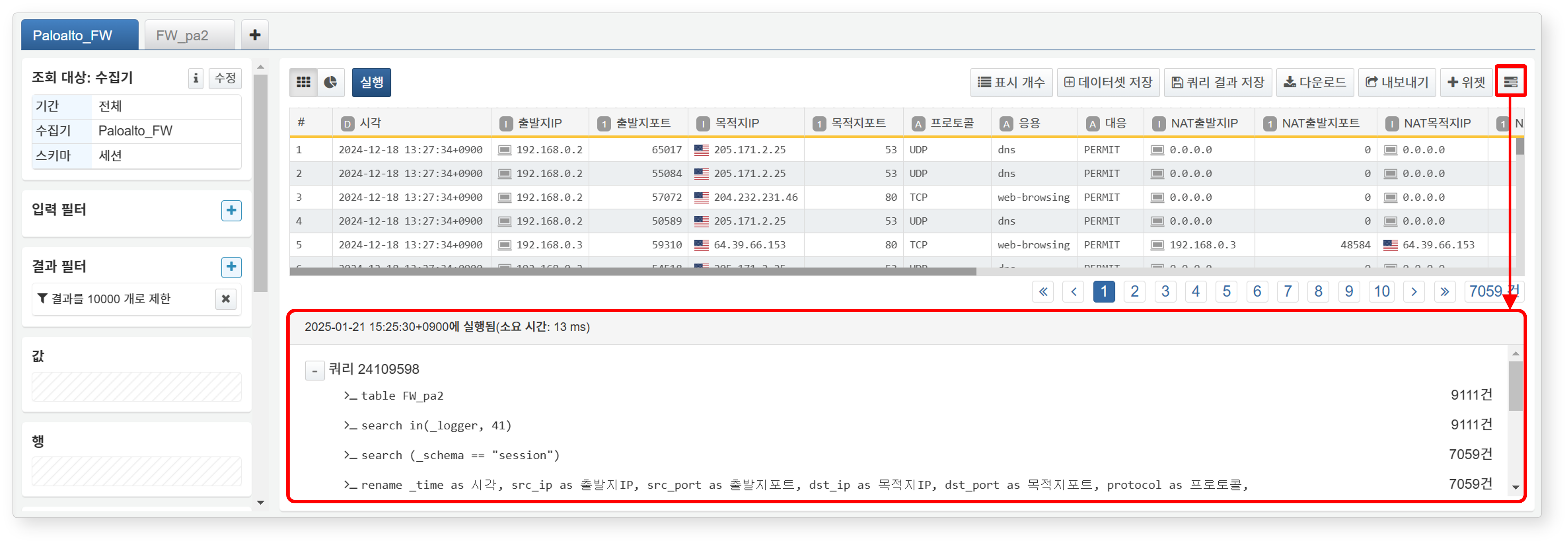Open results page 10

tap(1382, 291)
